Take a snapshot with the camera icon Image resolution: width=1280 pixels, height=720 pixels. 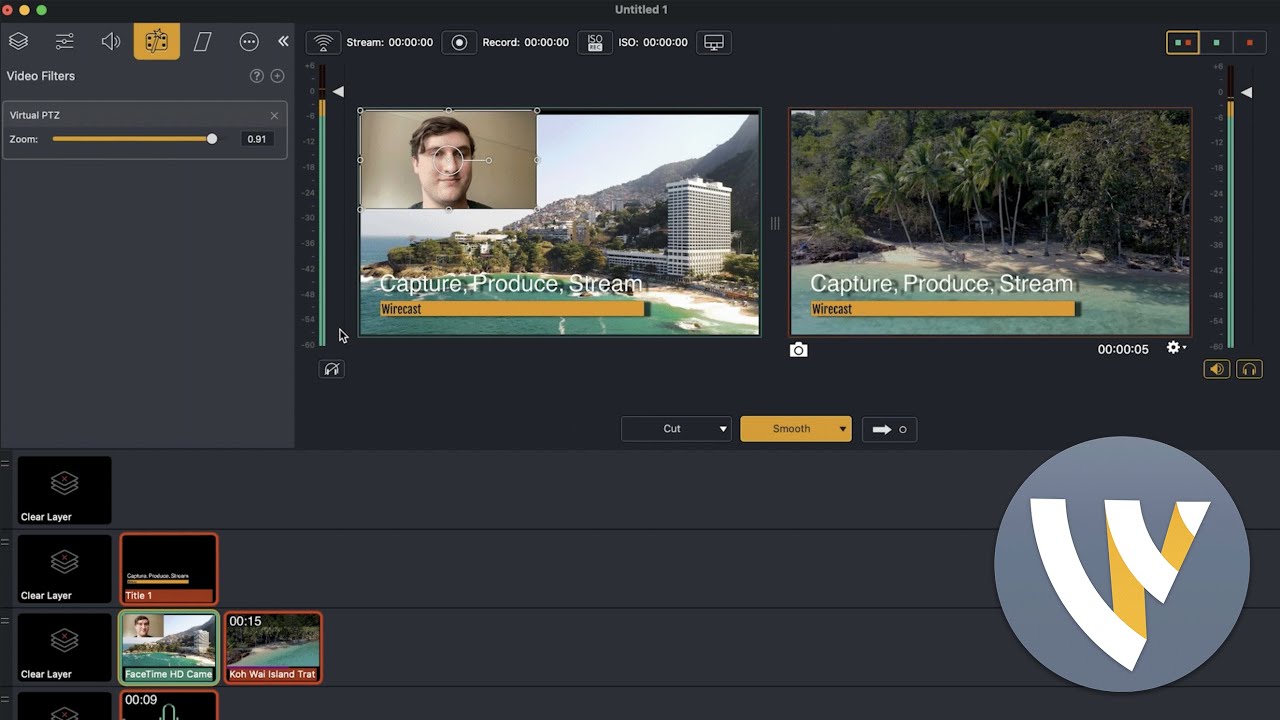click(798, 350)
